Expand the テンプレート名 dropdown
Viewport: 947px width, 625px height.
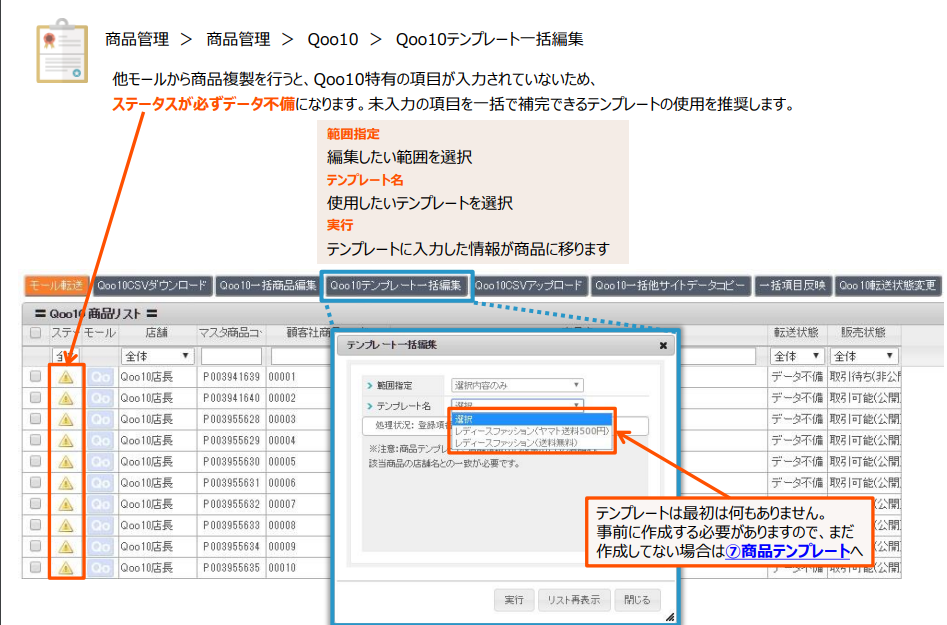[x=517, y=404]
